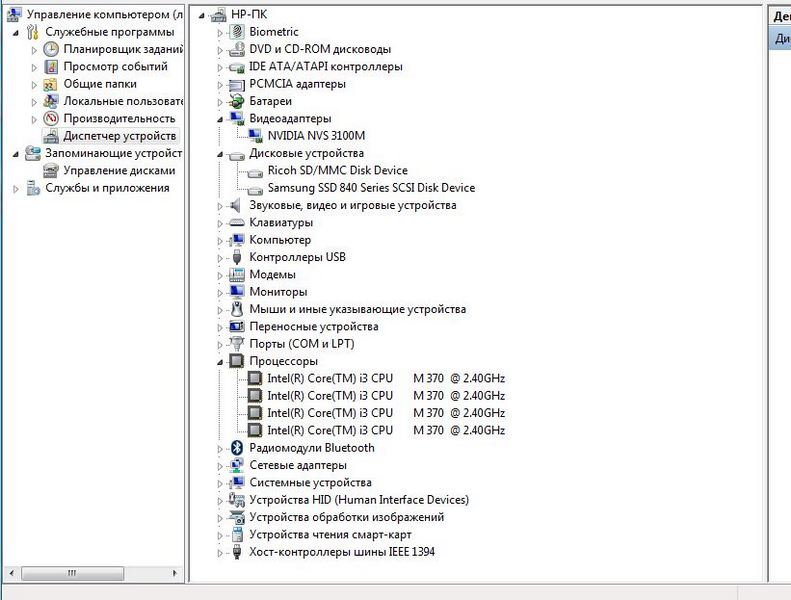Expand the Контроллеры USB category
The image size is (791, 600).
click(x=221, y=257)
